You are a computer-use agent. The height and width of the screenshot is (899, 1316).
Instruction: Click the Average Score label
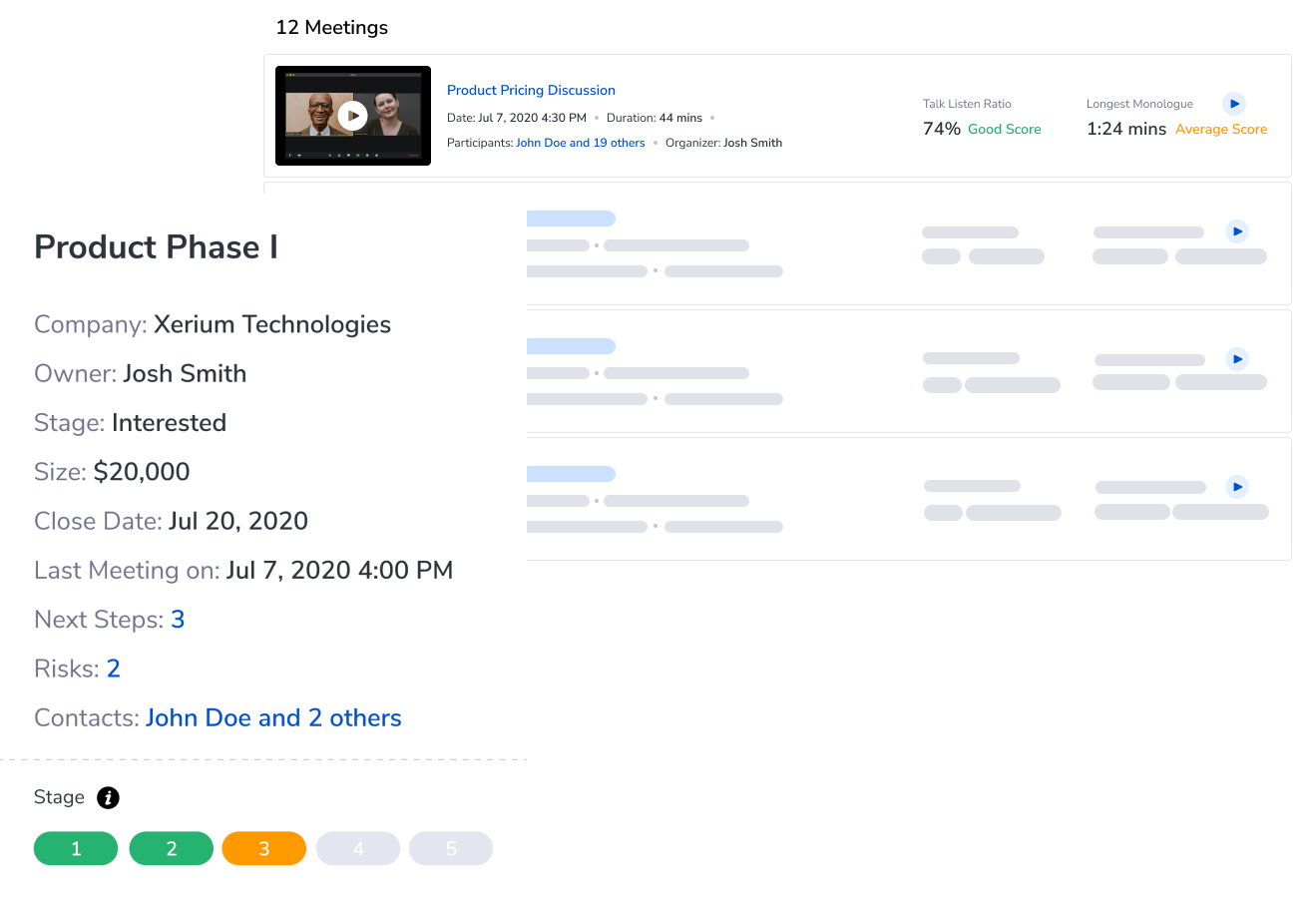pyautogui.click(x=1220, y=129)
